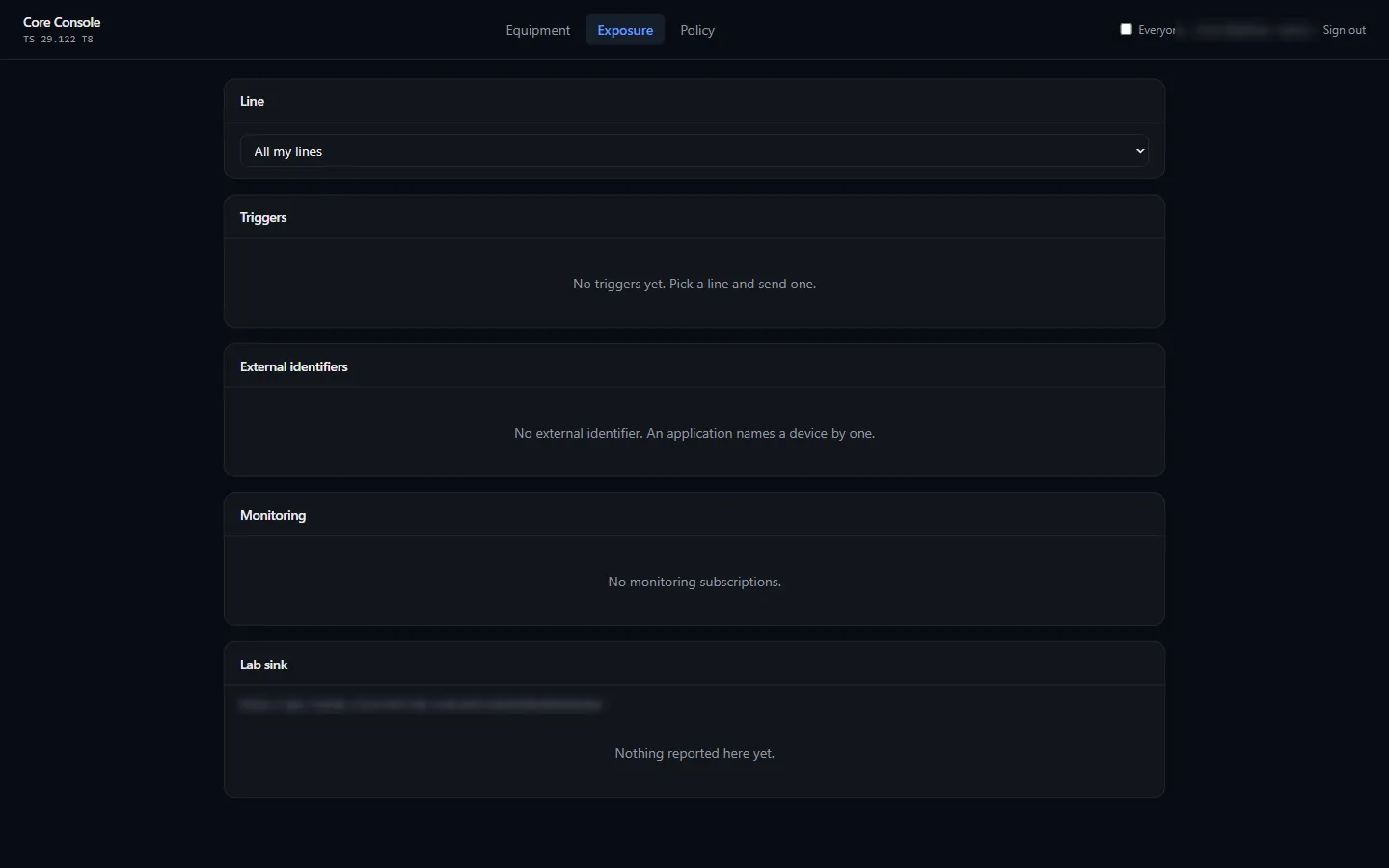Open the "All my lines" dropdown
The width and height of the screenshot is (1389, 868).
point(694,151)
